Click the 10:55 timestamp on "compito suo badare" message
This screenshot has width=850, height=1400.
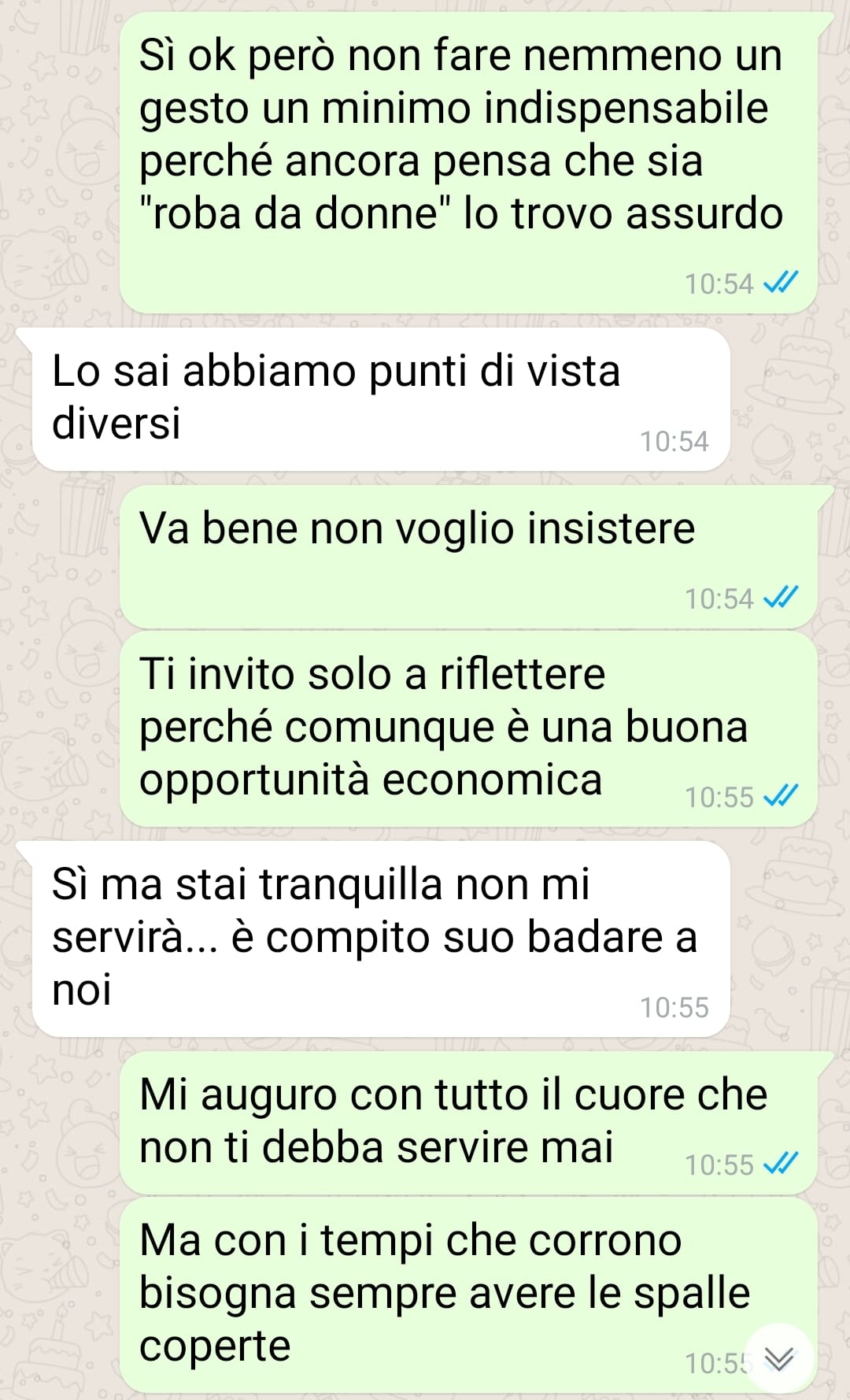point(674,1007)
